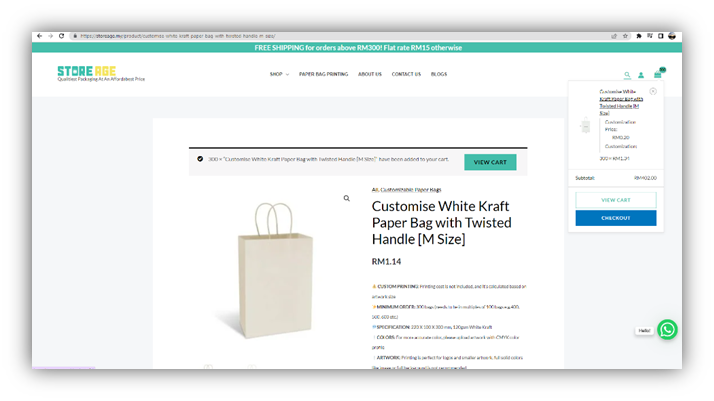
Task: Open the browser side panel icon
Action: pos(661,36)
